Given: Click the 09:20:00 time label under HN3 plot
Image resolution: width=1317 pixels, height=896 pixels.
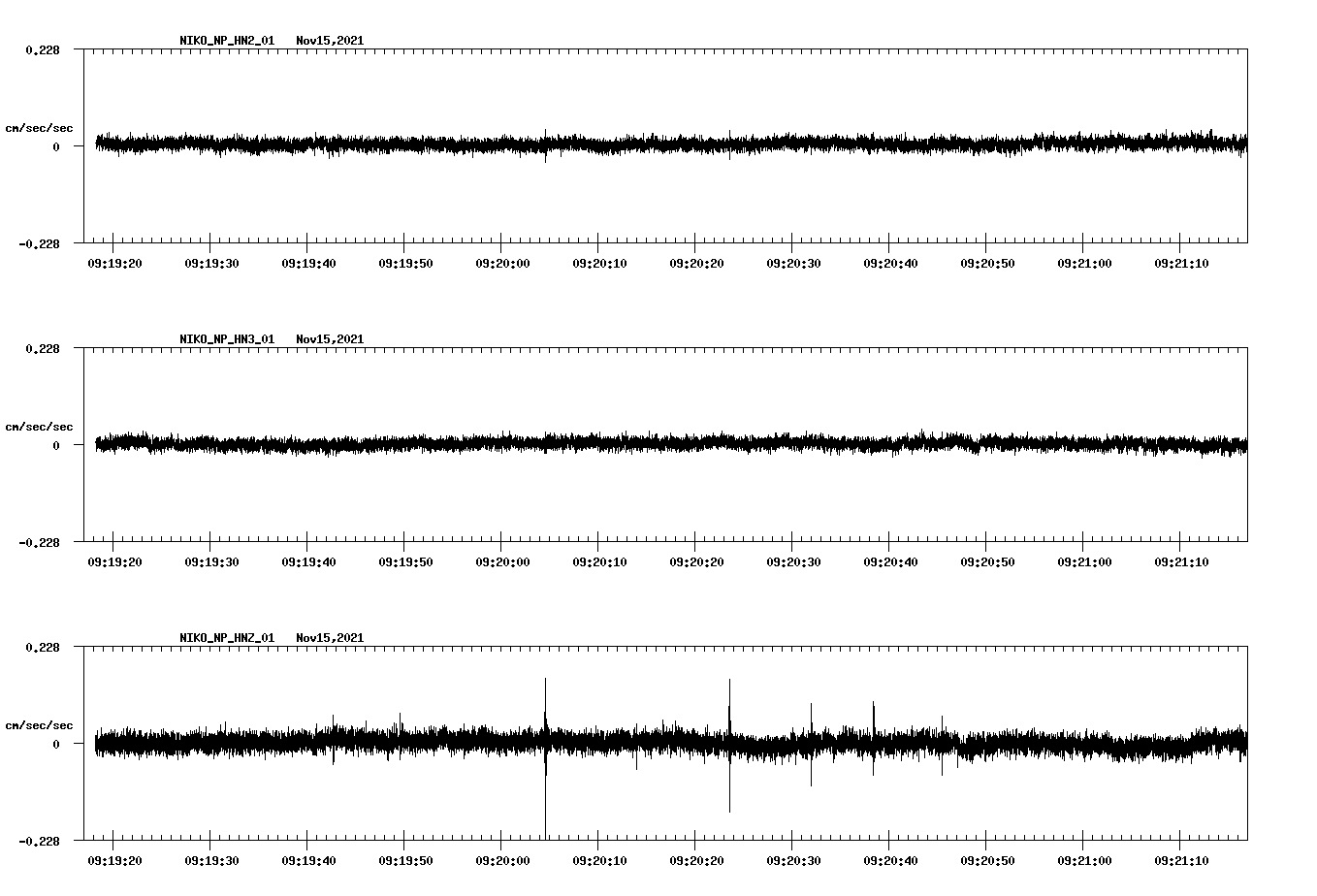Looking at the screenshot, I should point(502,561).
